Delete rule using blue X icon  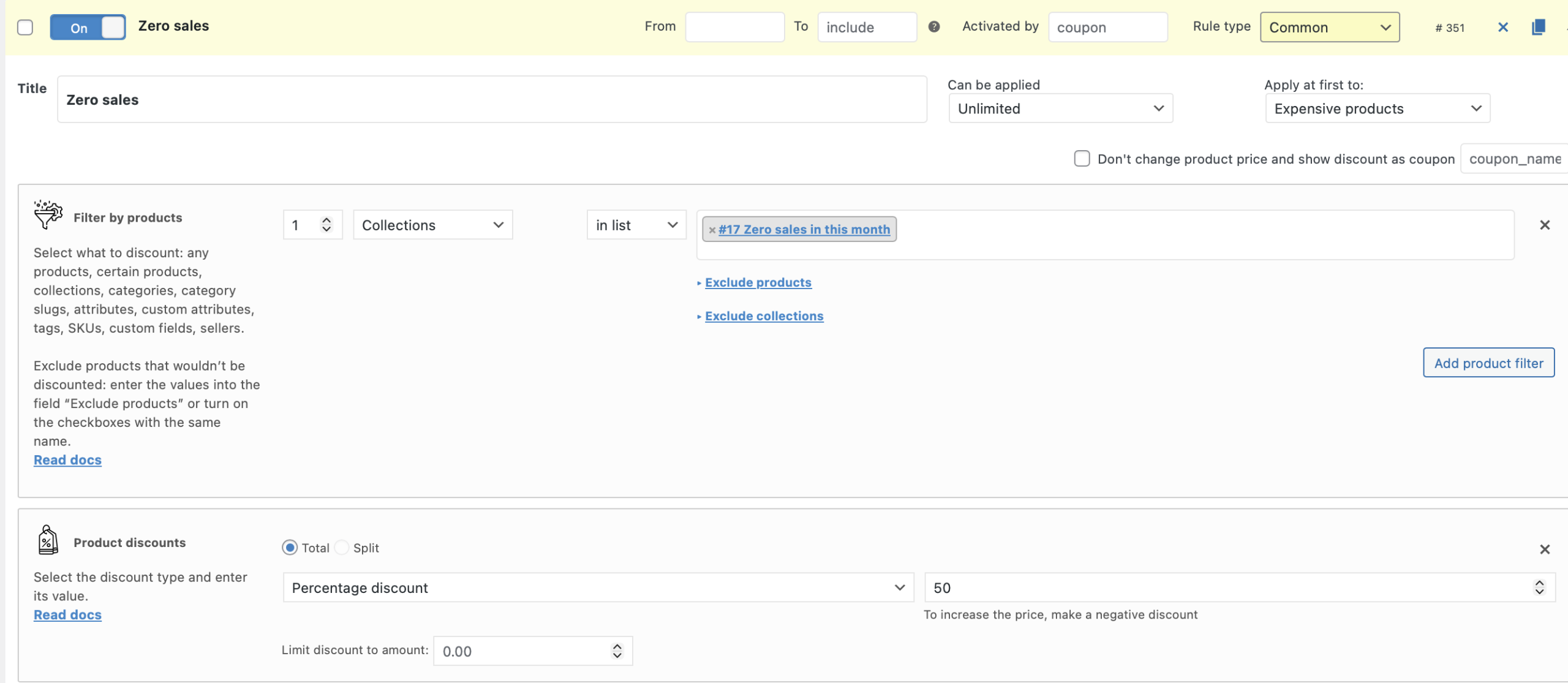(1502, 28)
